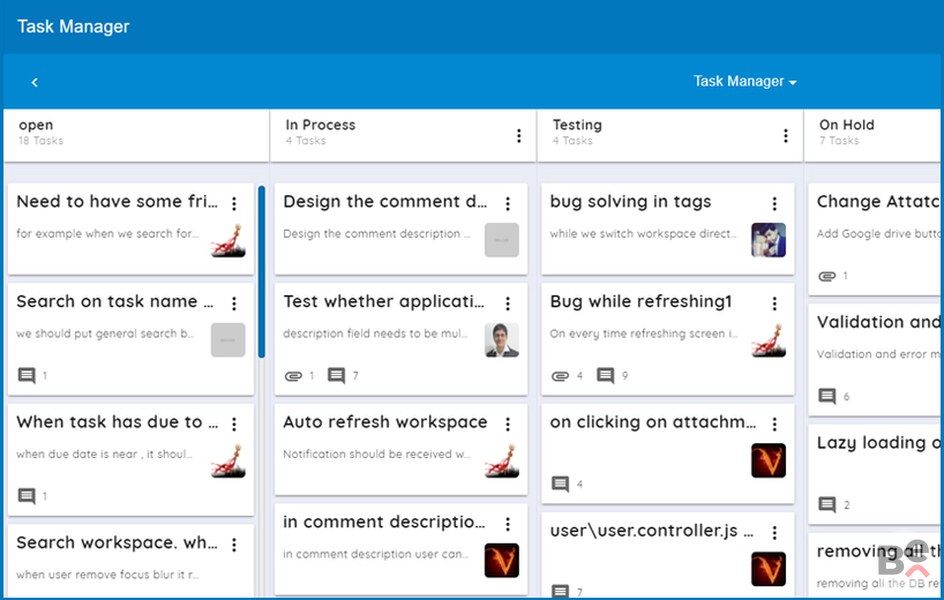Open three-dot menu on 'Need to have some' card
The width and height of the screenshot is (944, 600).
tap(234, 203)
